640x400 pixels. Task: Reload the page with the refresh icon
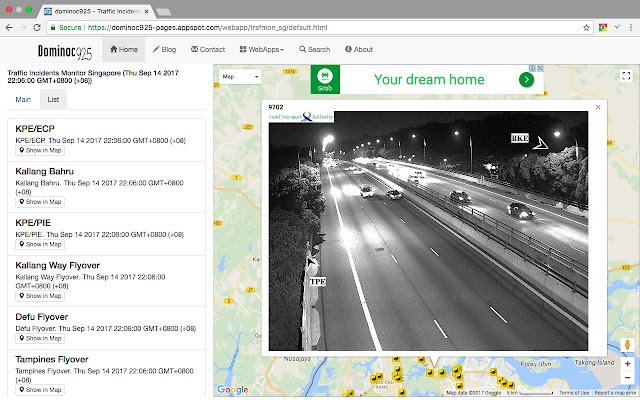pyautogui.click(x=37, y=27)
